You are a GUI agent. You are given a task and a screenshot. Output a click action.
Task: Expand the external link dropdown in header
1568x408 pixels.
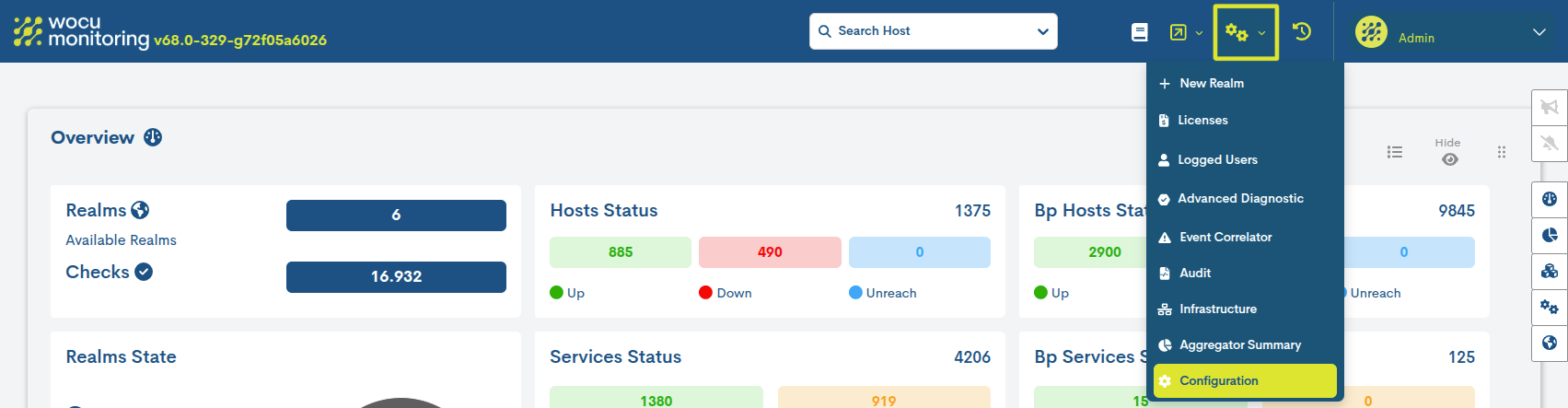pos(1186,32)
